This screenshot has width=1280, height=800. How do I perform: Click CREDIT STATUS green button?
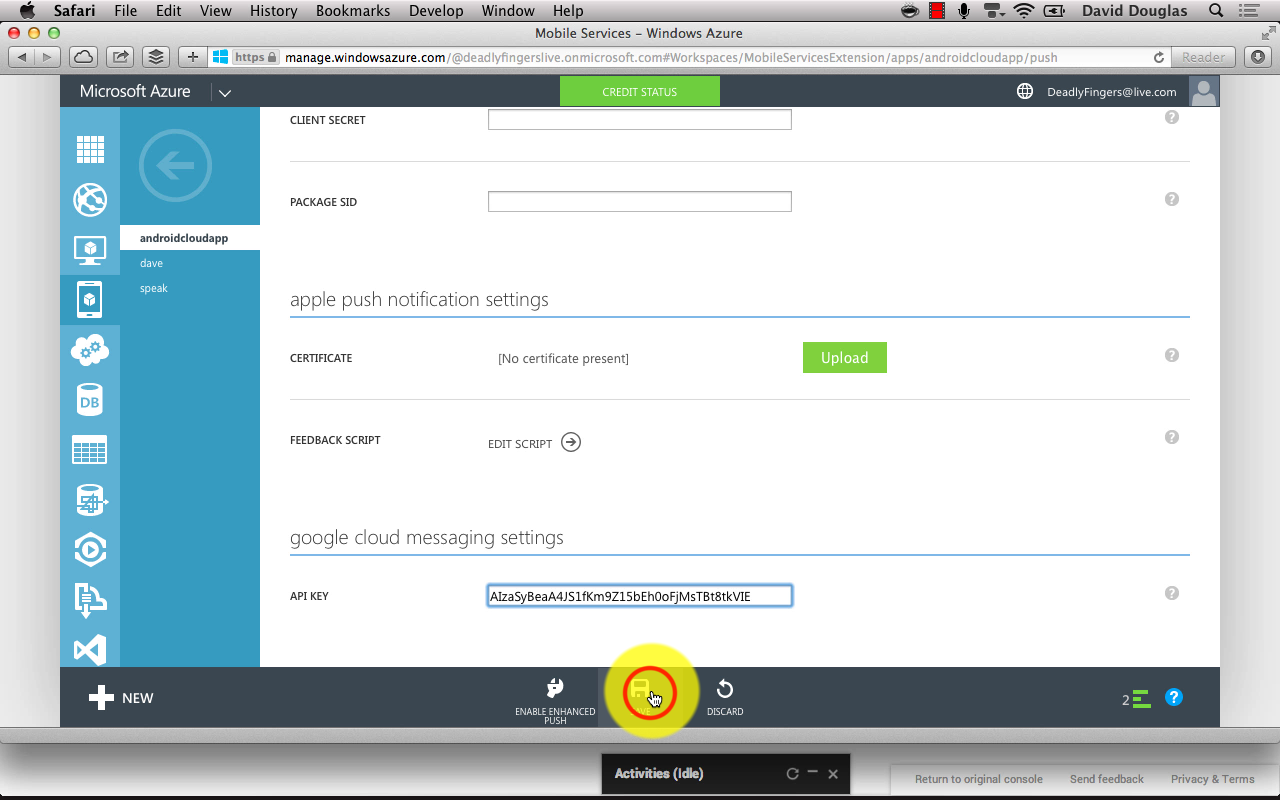point(640,92)
